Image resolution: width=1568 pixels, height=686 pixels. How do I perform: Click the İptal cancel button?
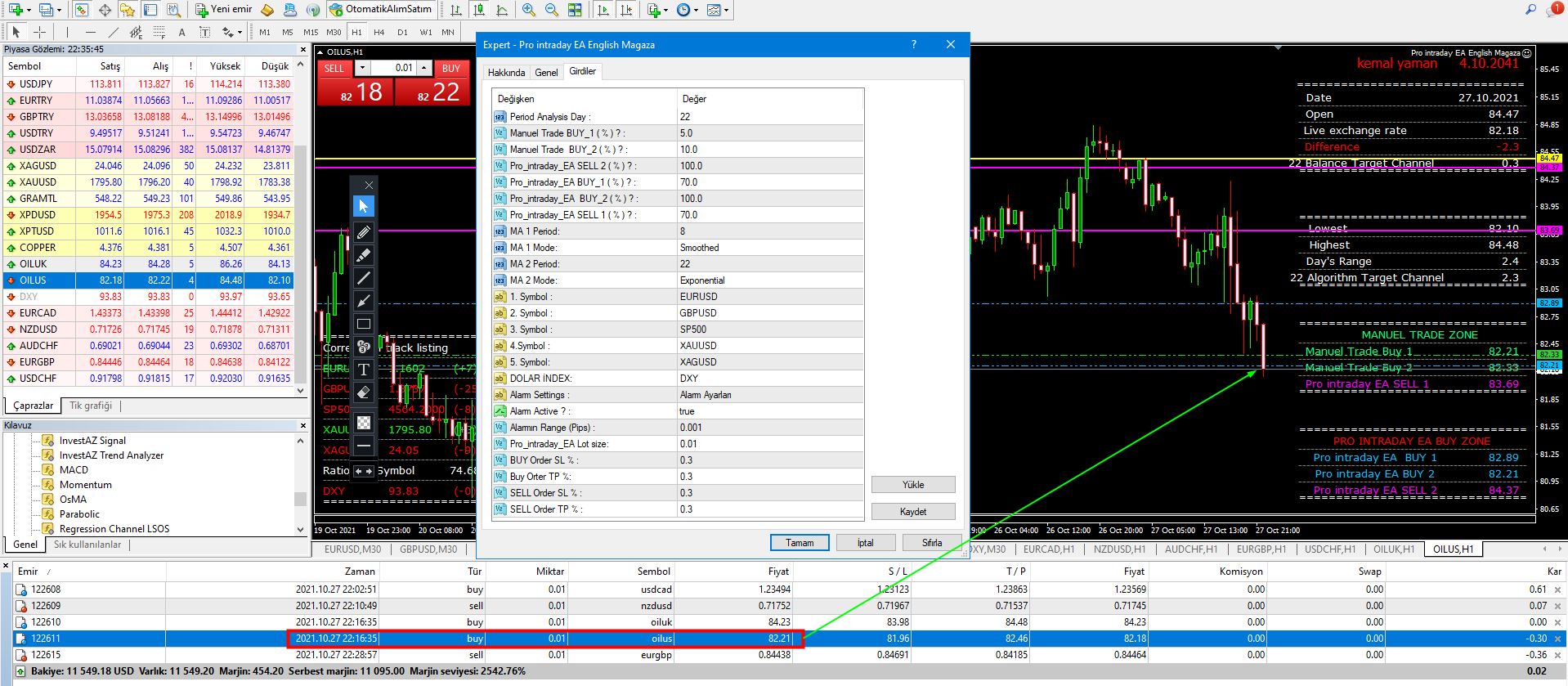pyautogui.click(x=865, y=543)
